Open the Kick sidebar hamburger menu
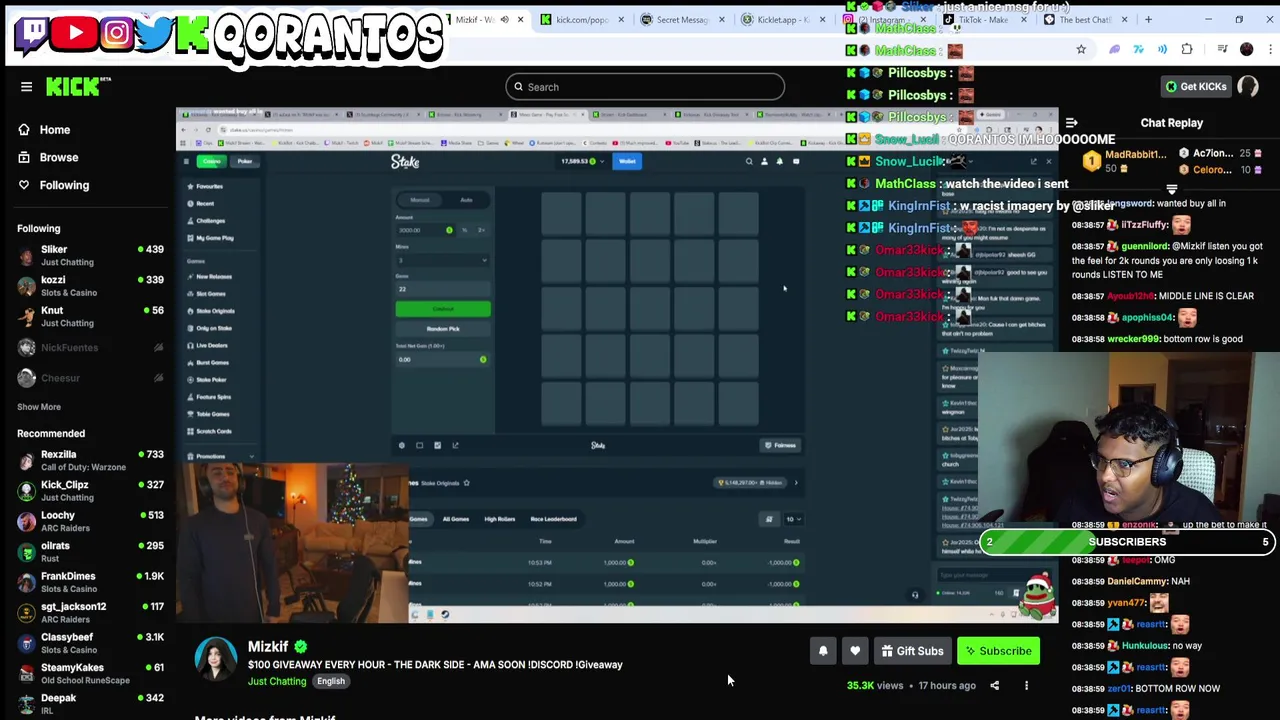 click(x=27, y=87)
